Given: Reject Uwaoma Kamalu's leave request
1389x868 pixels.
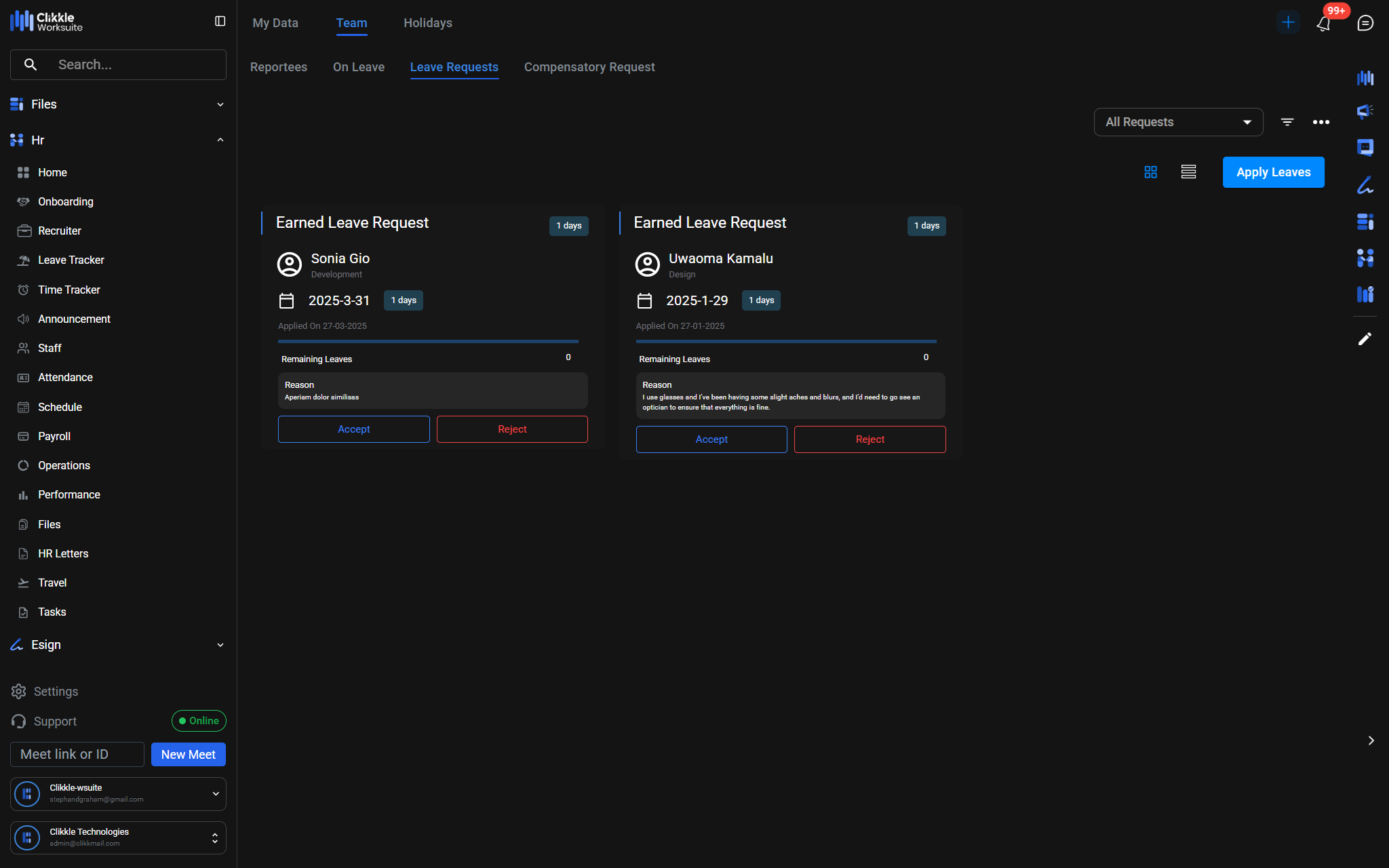Looking at the screenshot, I should [x=869, y=439].
